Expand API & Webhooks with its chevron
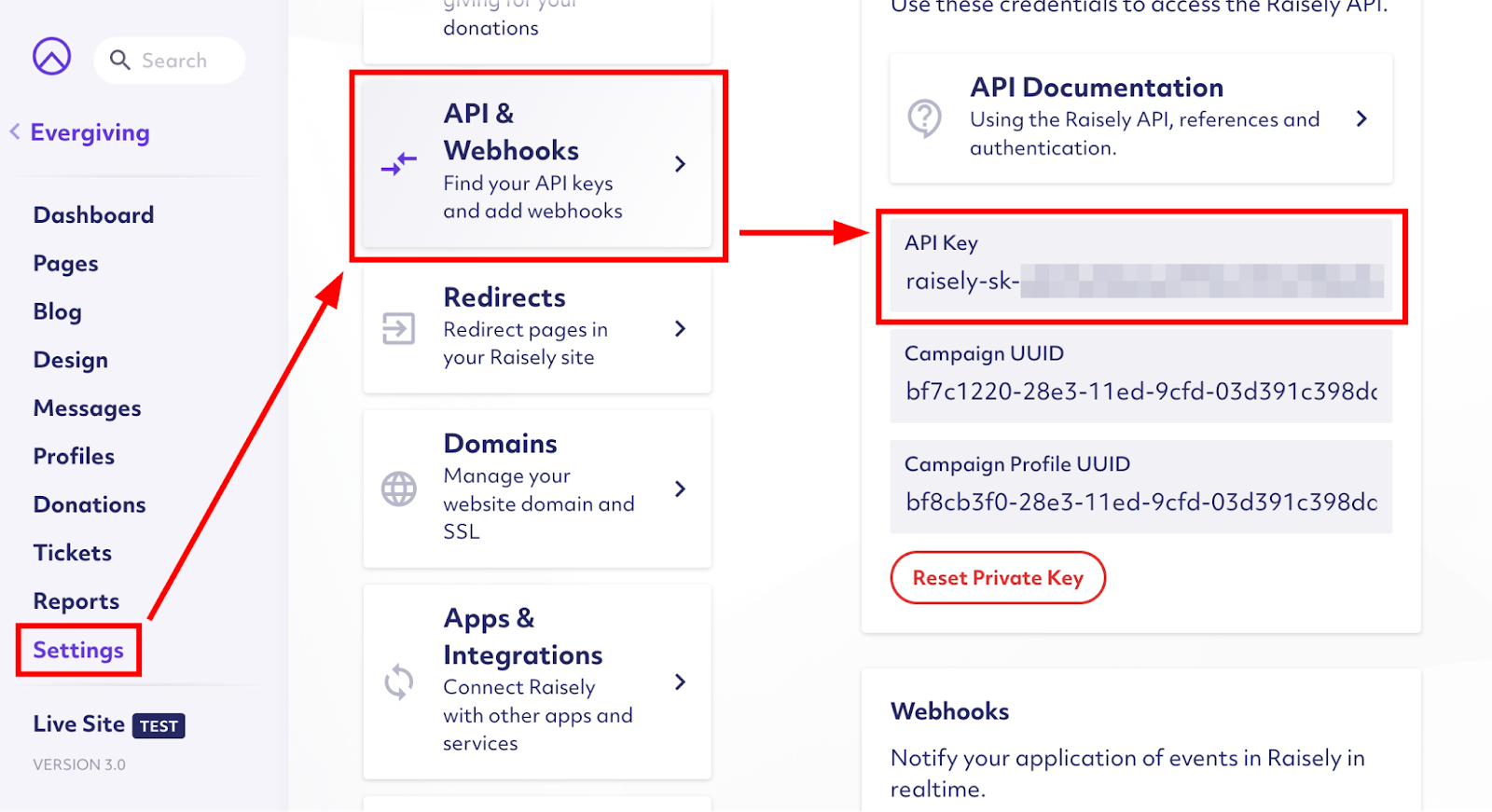Screen dimensions: 1492x812 click(x=681, y=164)
